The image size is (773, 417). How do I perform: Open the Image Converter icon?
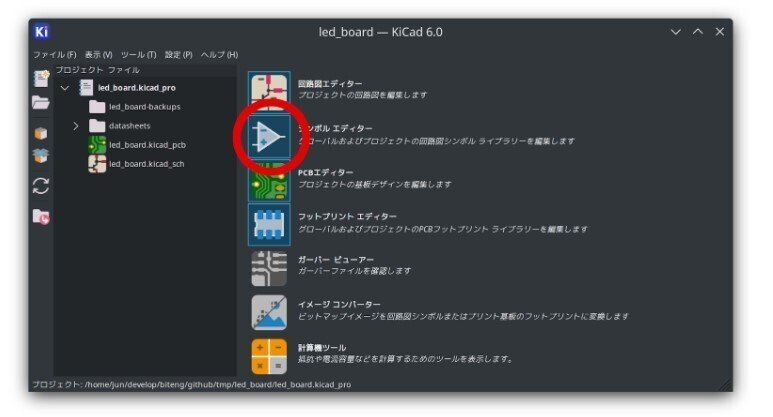269,313
